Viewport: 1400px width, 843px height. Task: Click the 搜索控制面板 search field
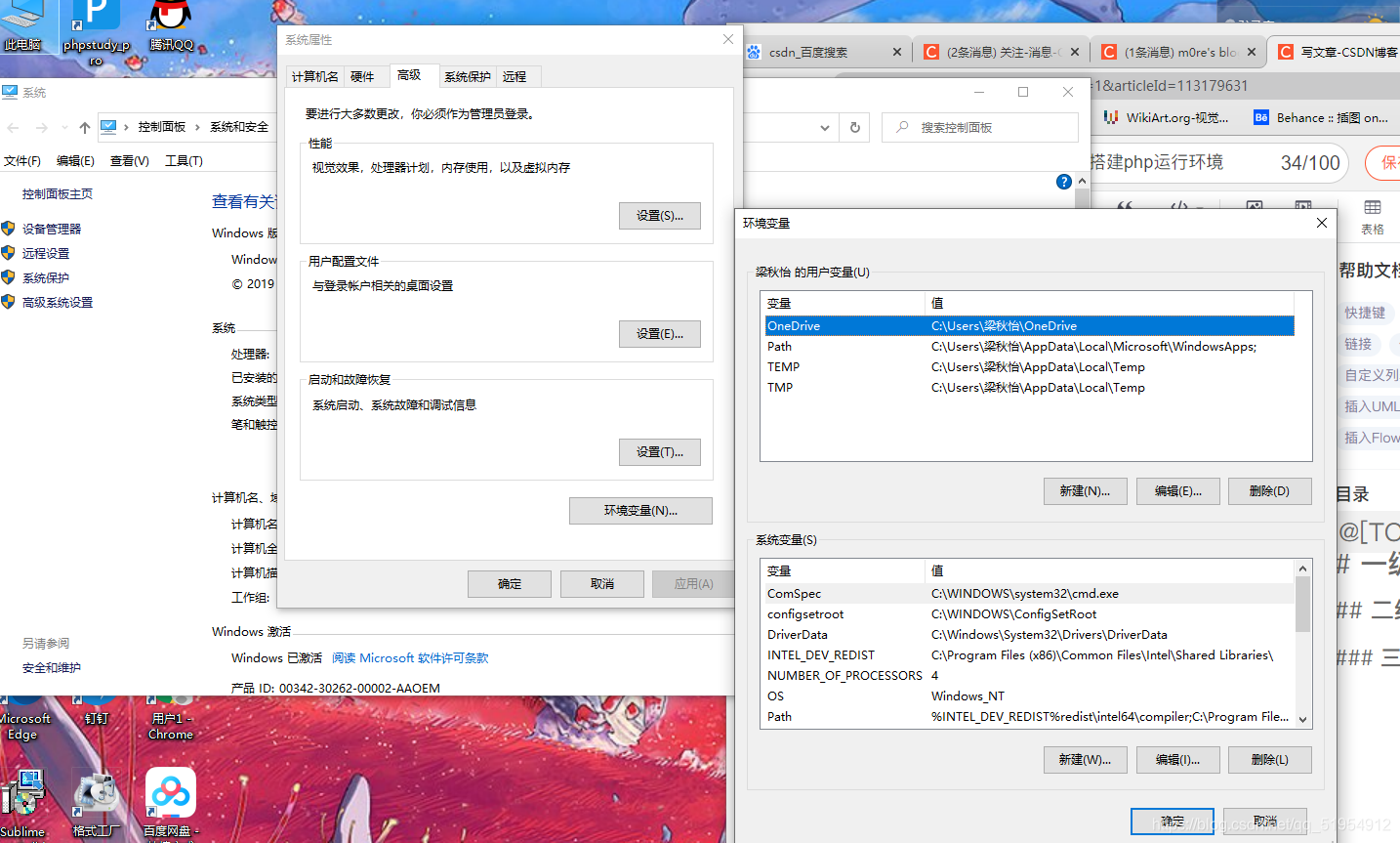(980, 127)
